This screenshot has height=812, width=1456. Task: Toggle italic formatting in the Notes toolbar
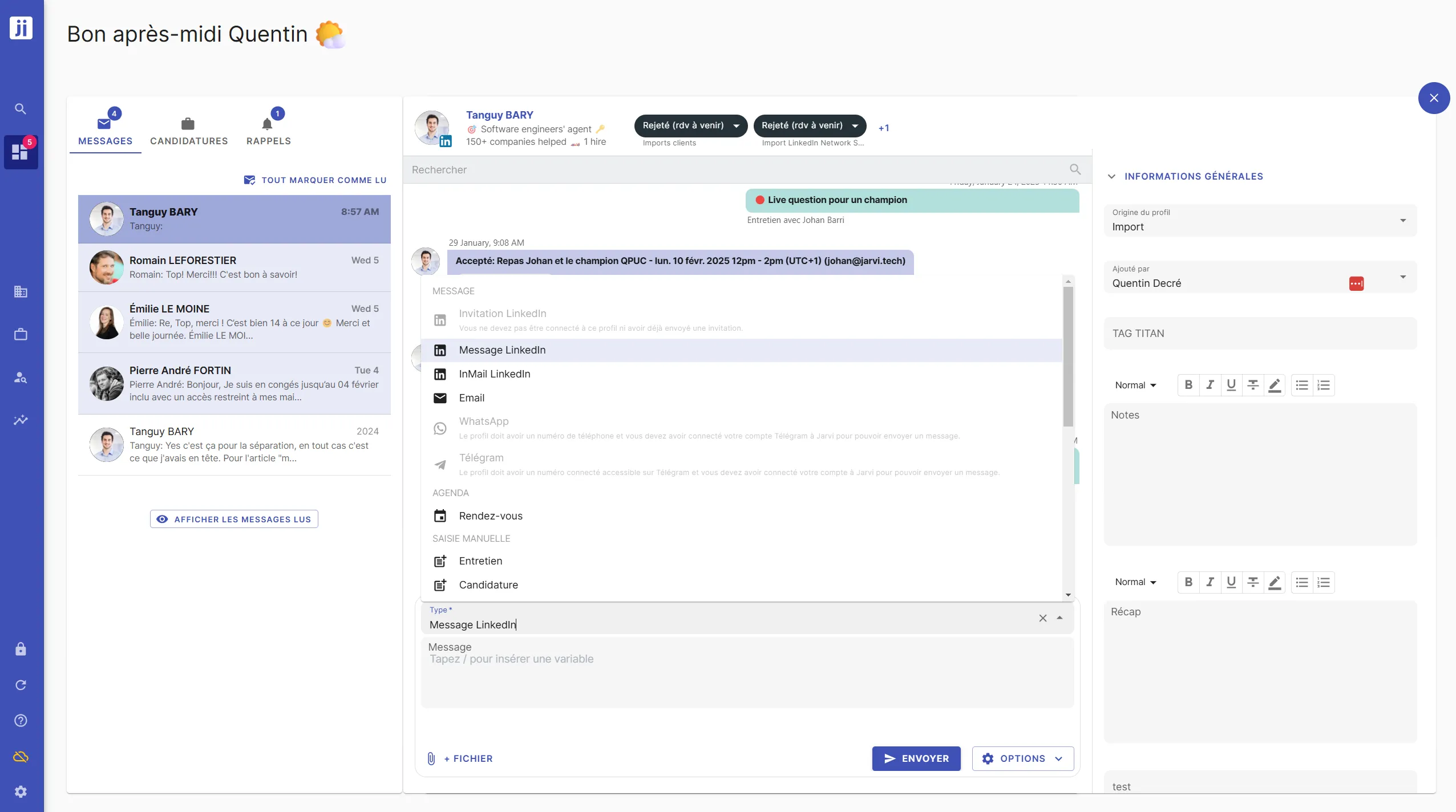tap(1211, 385)
